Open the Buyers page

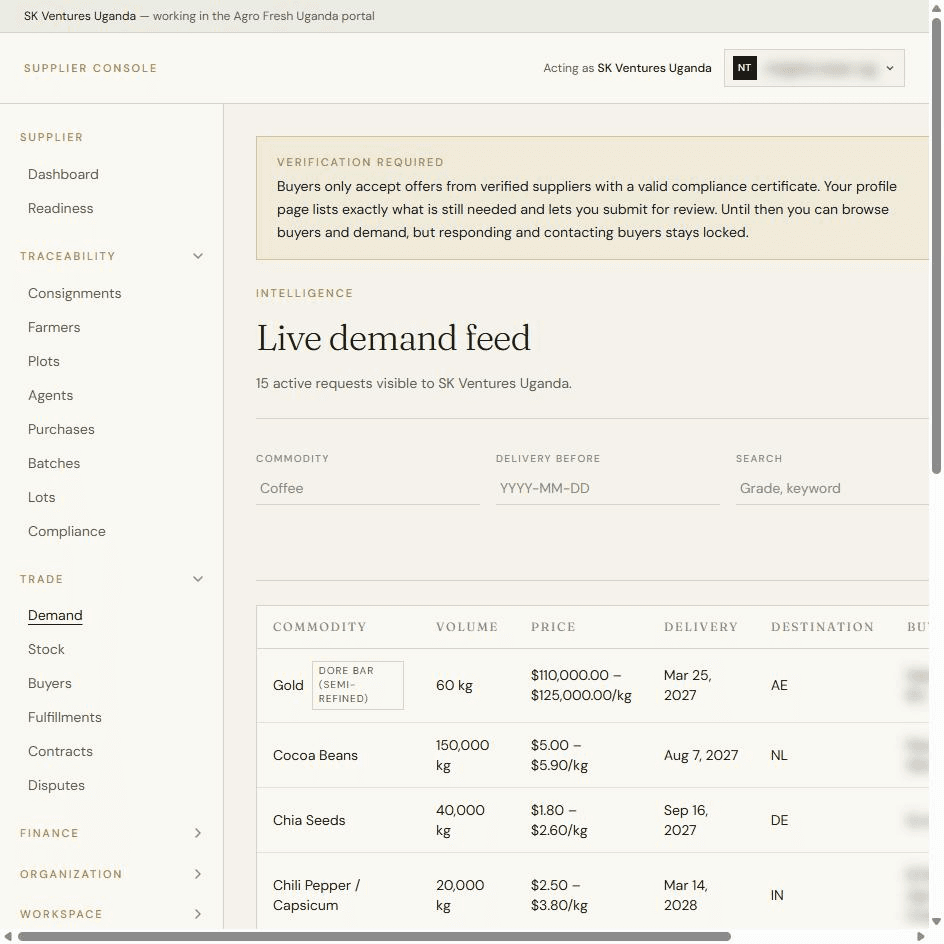click(50, 683)
